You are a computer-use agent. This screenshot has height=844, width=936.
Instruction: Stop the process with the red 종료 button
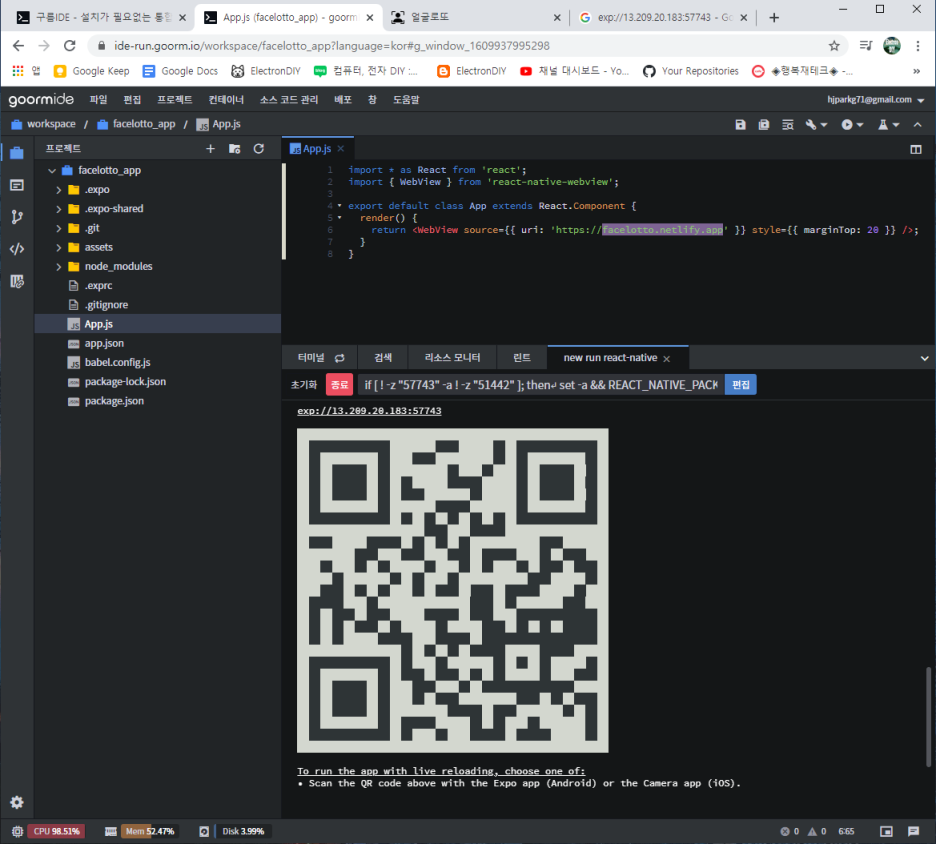click(x=340, y=385)
